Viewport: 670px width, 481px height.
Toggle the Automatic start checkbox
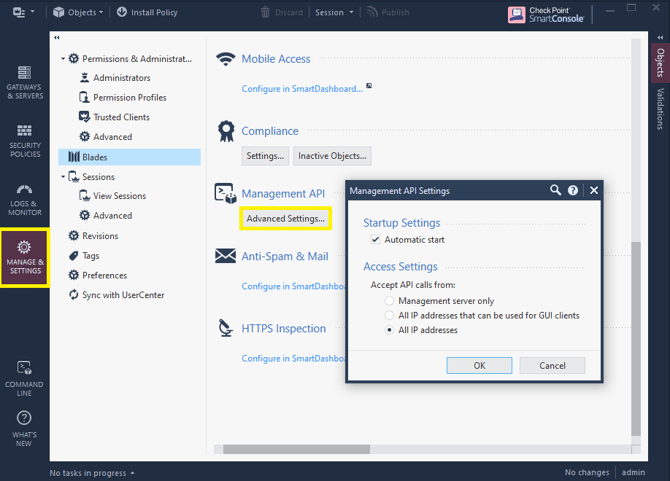[x=376, y=240]
